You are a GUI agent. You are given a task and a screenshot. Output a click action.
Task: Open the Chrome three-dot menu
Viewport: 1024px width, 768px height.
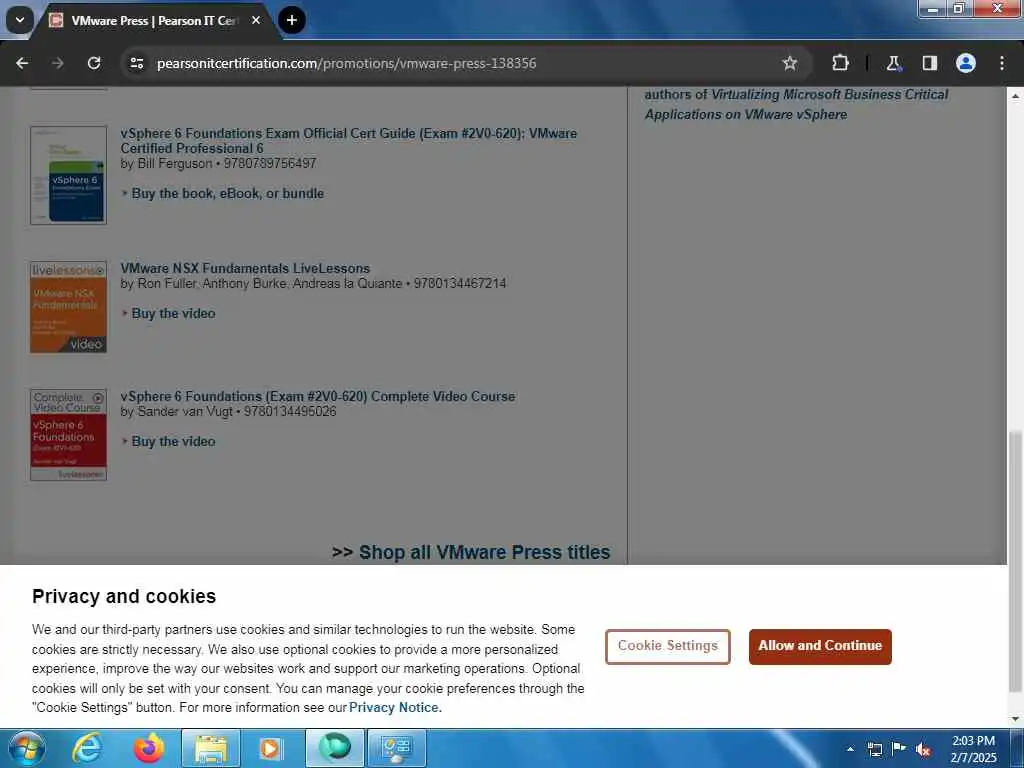(x=1002, y=63)
